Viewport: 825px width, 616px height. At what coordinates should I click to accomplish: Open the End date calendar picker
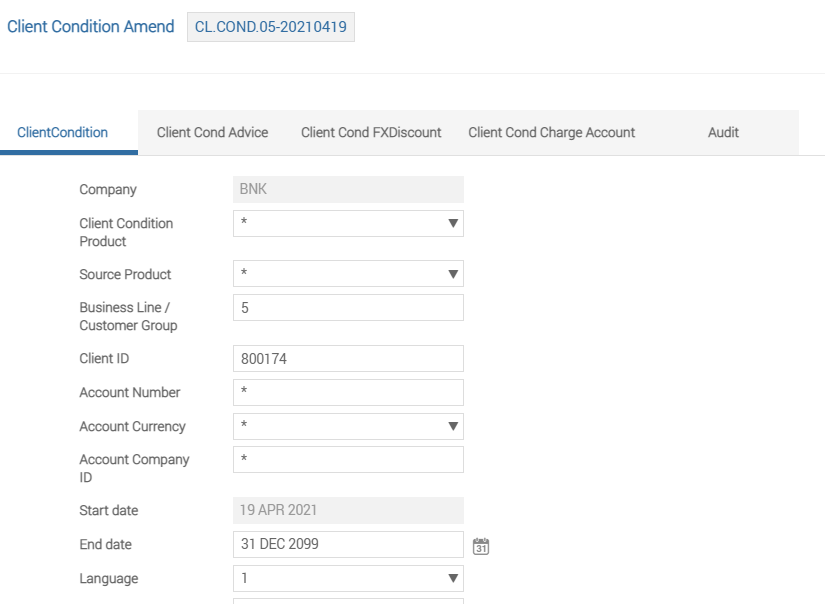pyautogui.click(x=481, y=546)
